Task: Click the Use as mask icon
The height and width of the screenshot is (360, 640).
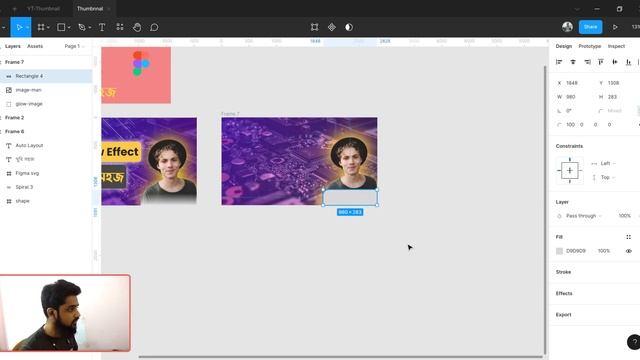Action: click(349, 27)
